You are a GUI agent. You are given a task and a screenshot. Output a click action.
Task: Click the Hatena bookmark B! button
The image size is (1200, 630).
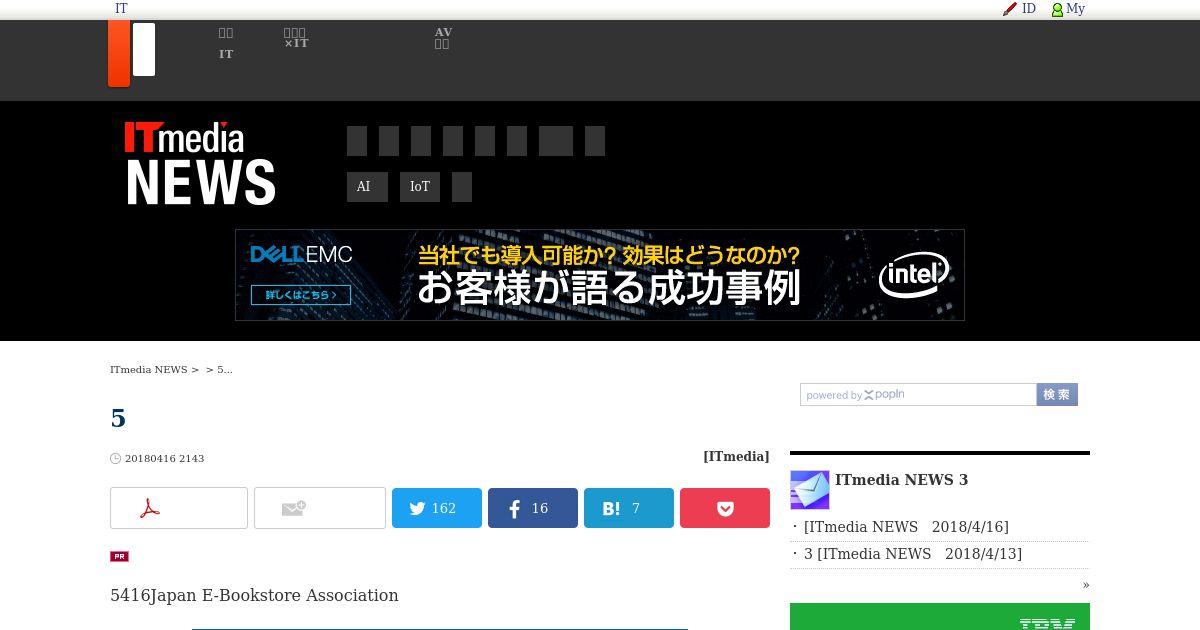tap(629, 508)
